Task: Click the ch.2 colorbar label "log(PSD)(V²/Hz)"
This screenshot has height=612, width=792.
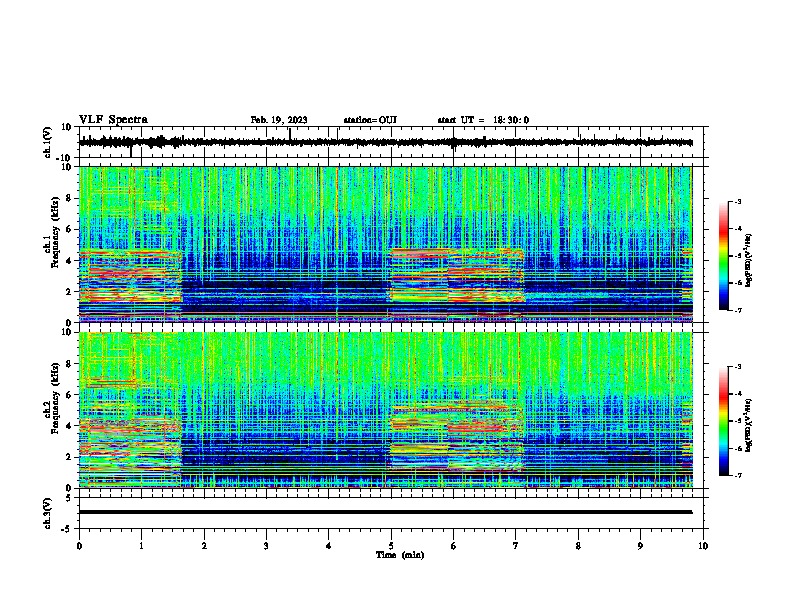Action: tap(748, 426)
